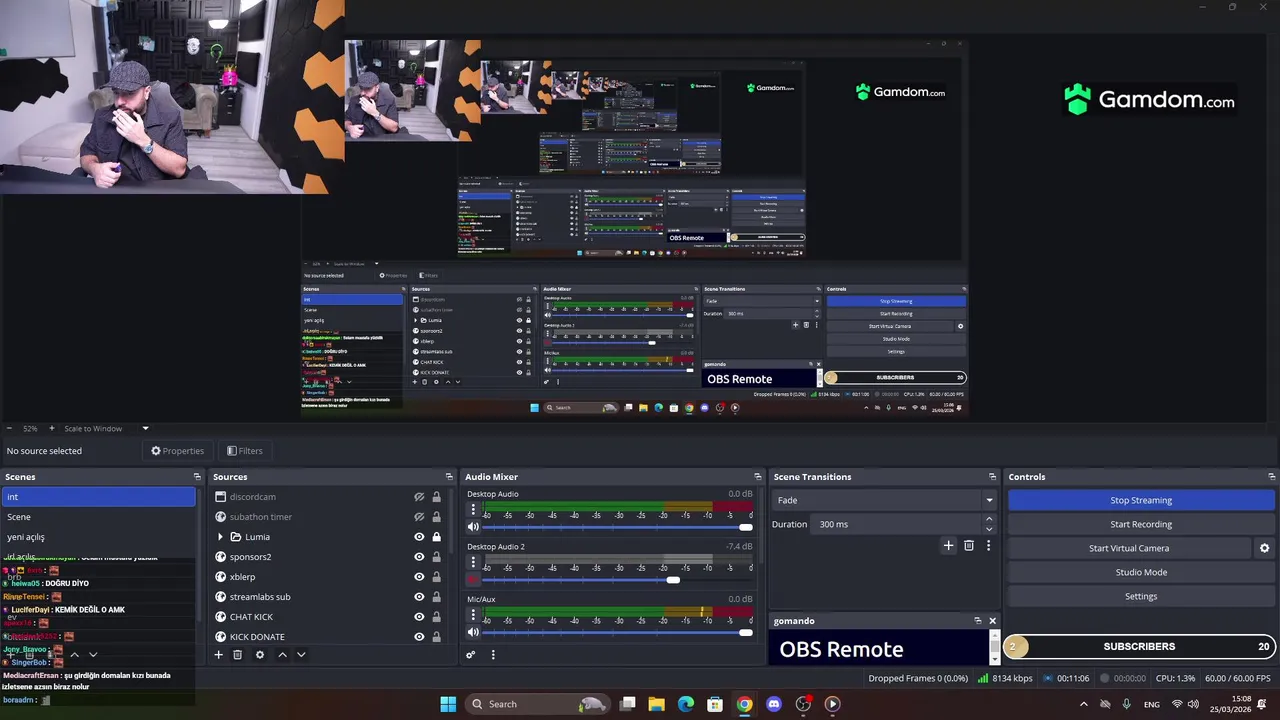Image resolution: width=1280 pixels, height=720 pixels.
Task: Move source down in Sources list
Action: click(301, 655)
